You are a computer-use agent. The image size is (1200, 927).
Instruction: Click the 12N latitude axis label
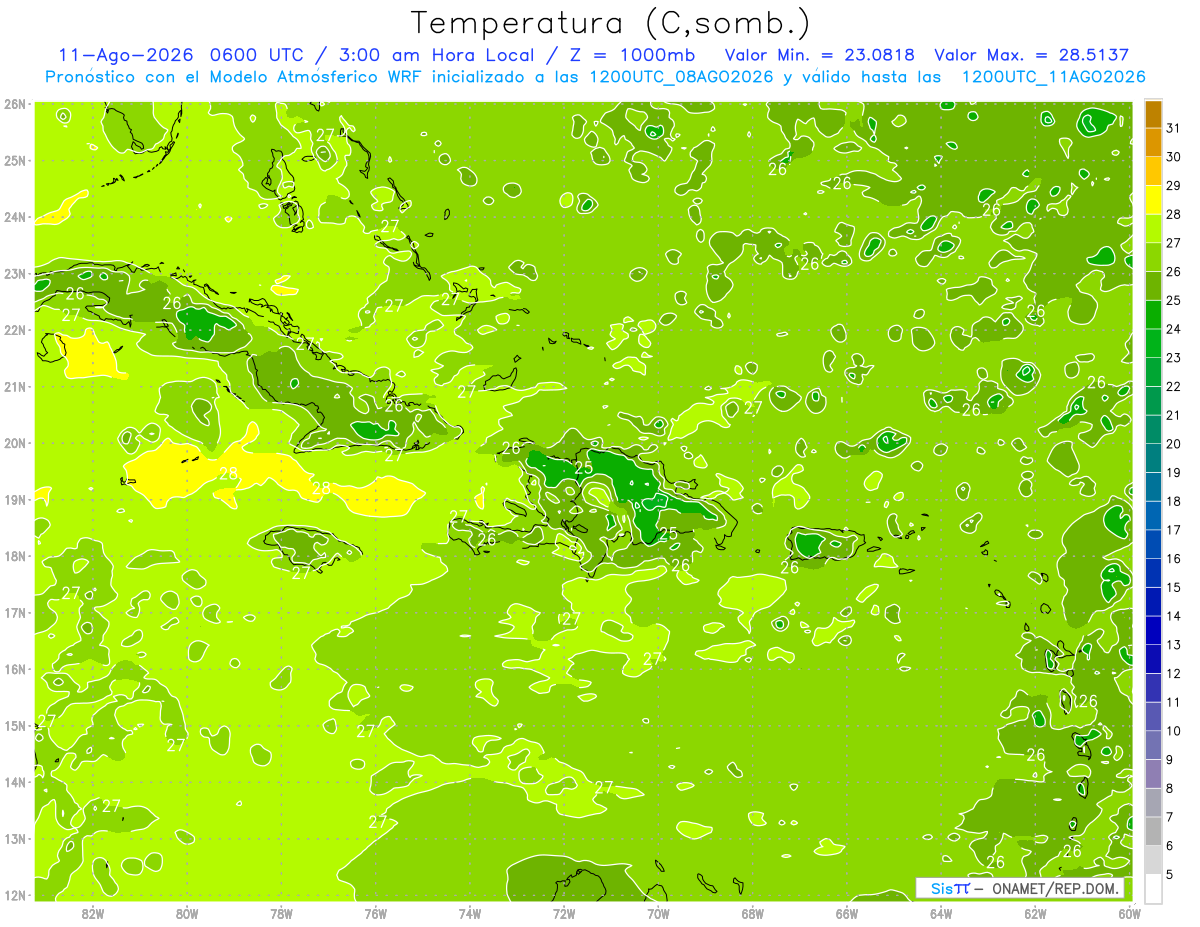(15, 895)
